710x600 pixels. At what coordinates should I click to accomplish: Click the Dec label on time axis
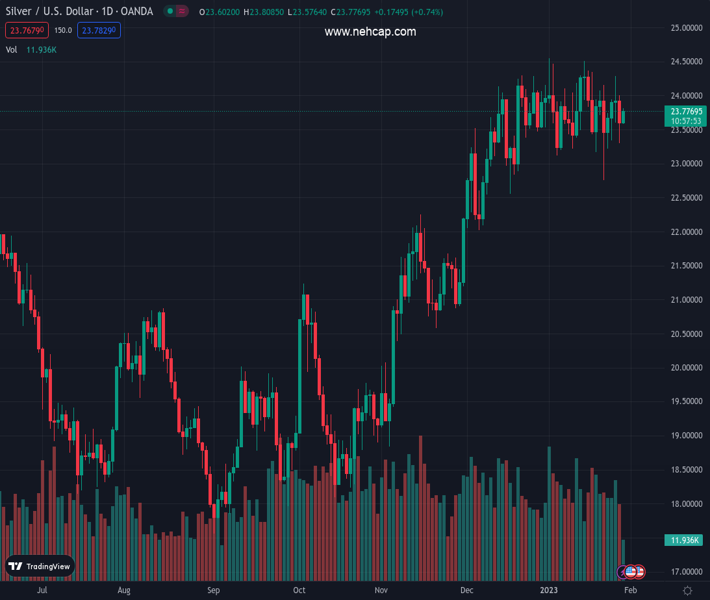466,591
